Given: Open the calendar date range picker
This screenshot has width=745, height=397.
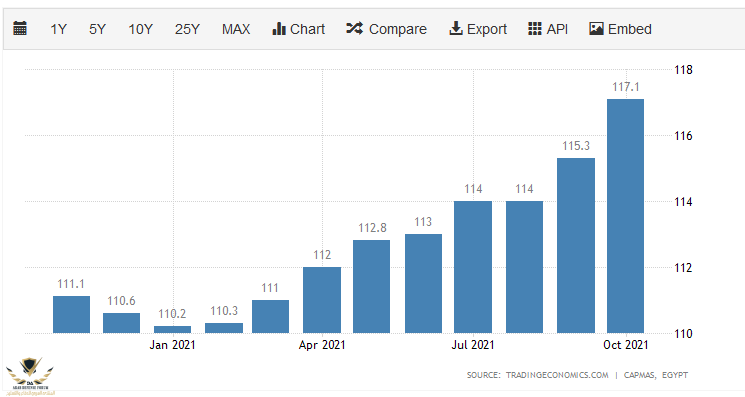Looking at the screenshot, I should click(x=20, y=29).
